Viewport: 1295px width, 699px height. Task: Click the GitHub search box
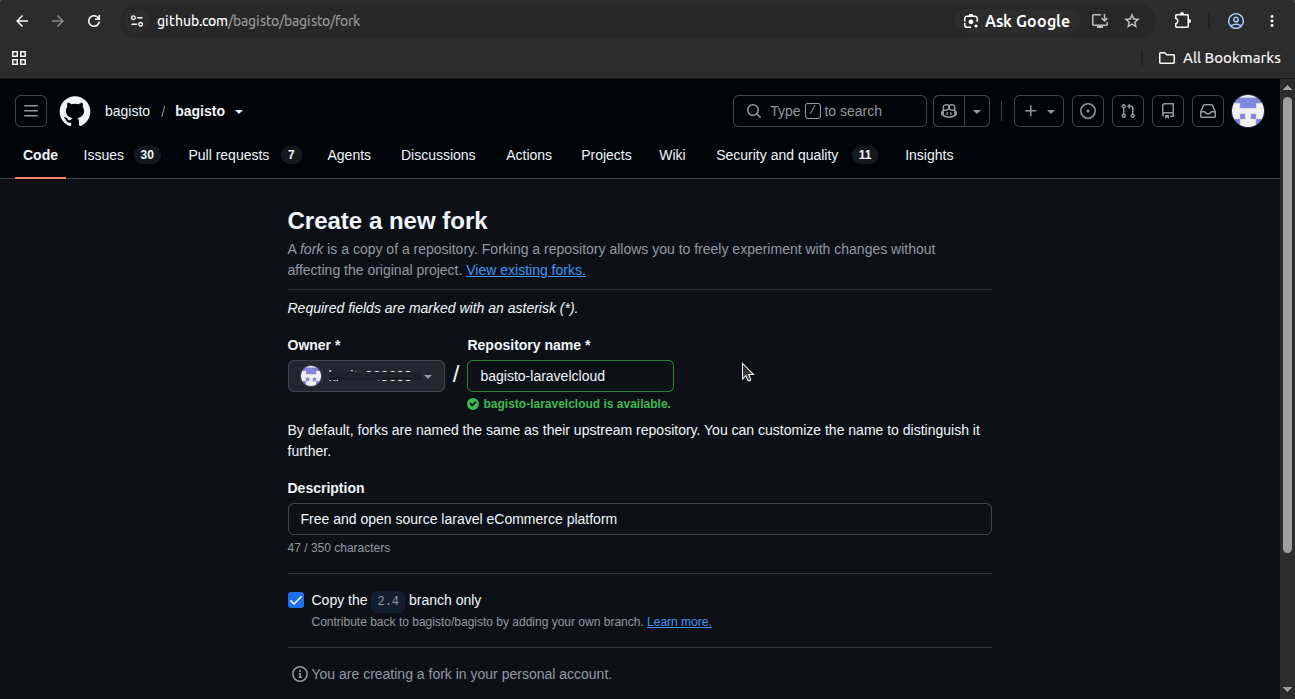pos(830,111)
